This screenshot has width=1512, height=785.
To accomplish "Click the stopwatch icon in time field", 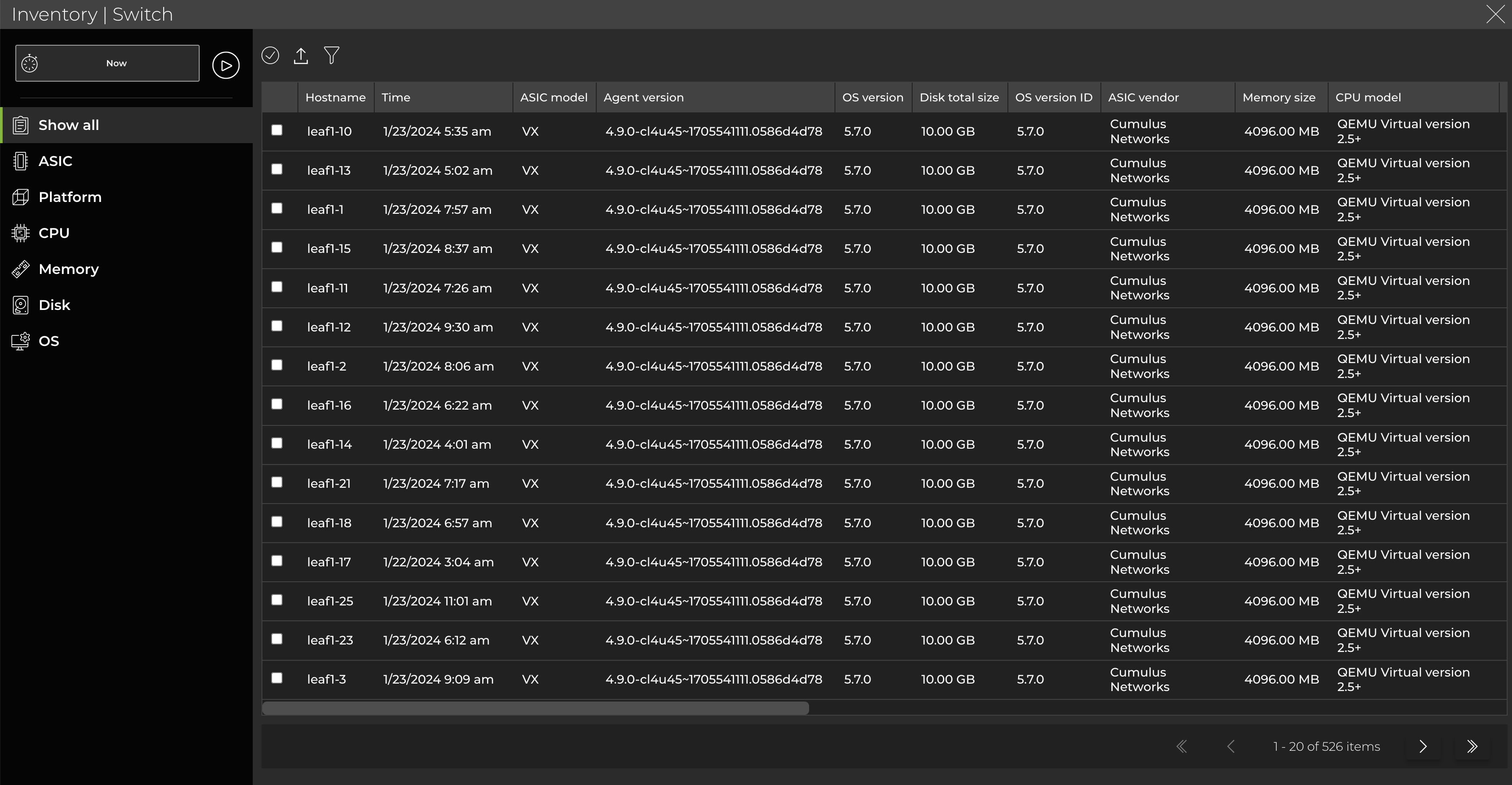I will (30, 63).
